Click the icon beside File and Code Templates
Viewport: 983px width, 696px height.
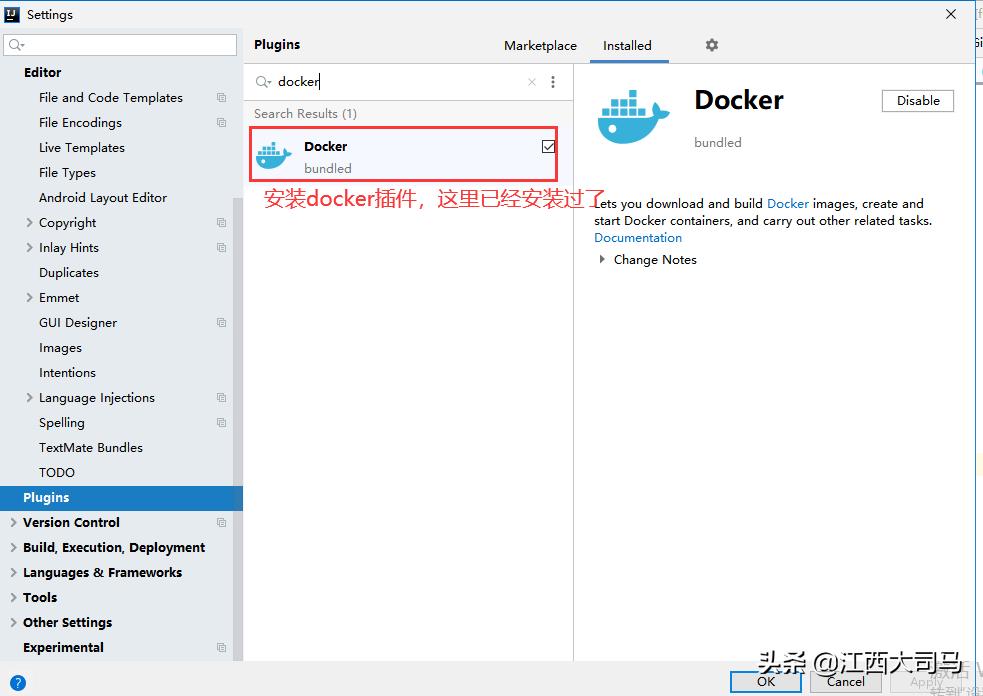click(x=220, y=97)
